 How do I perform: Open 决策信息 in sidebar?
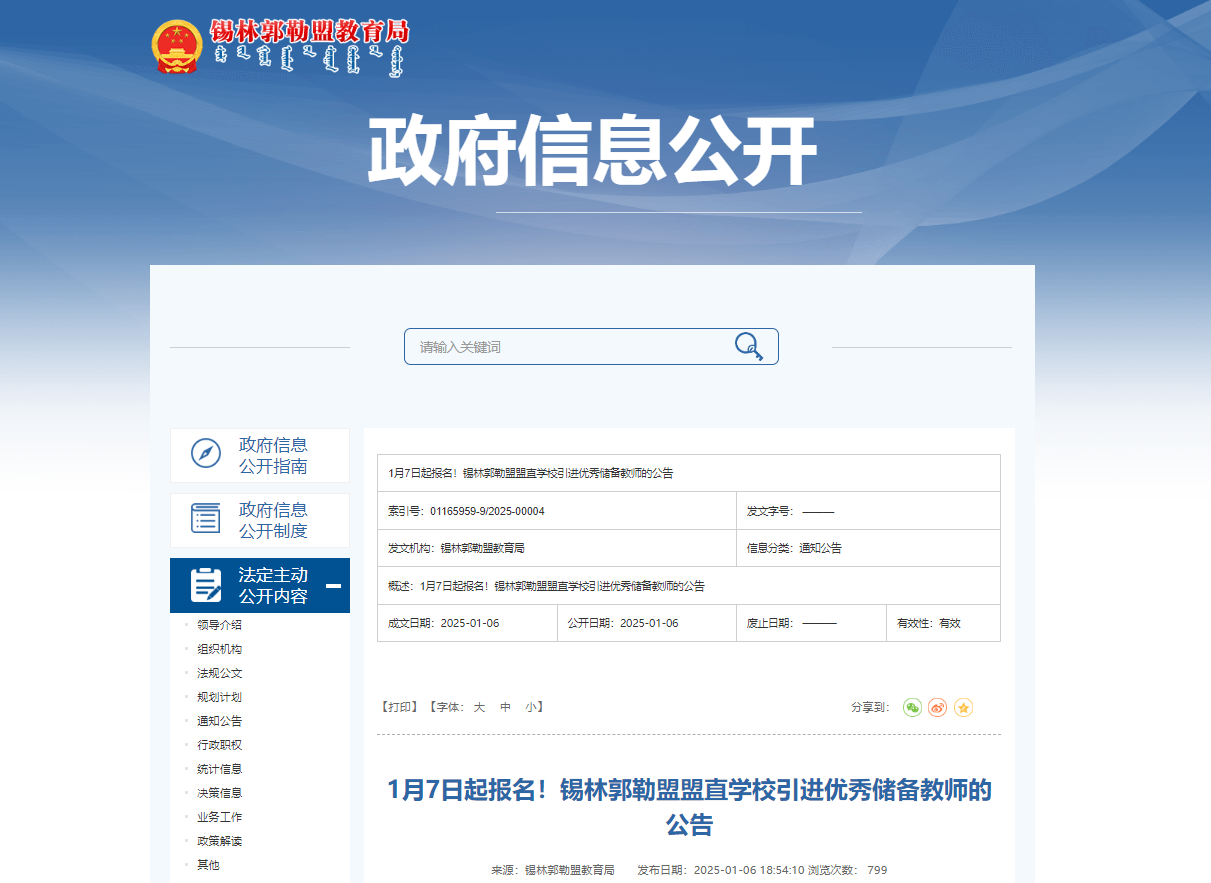219,793
